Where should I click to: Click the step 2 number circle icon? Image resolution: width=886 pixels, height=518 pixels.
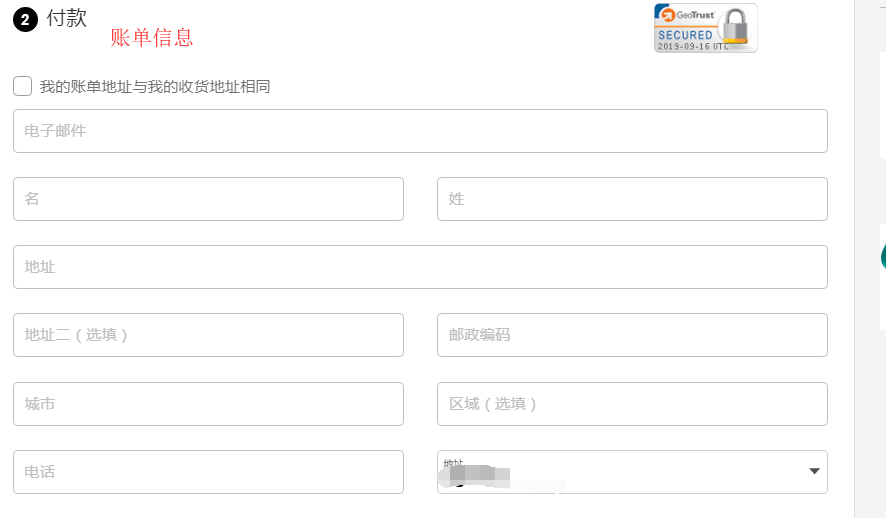[x=25, y=19]
